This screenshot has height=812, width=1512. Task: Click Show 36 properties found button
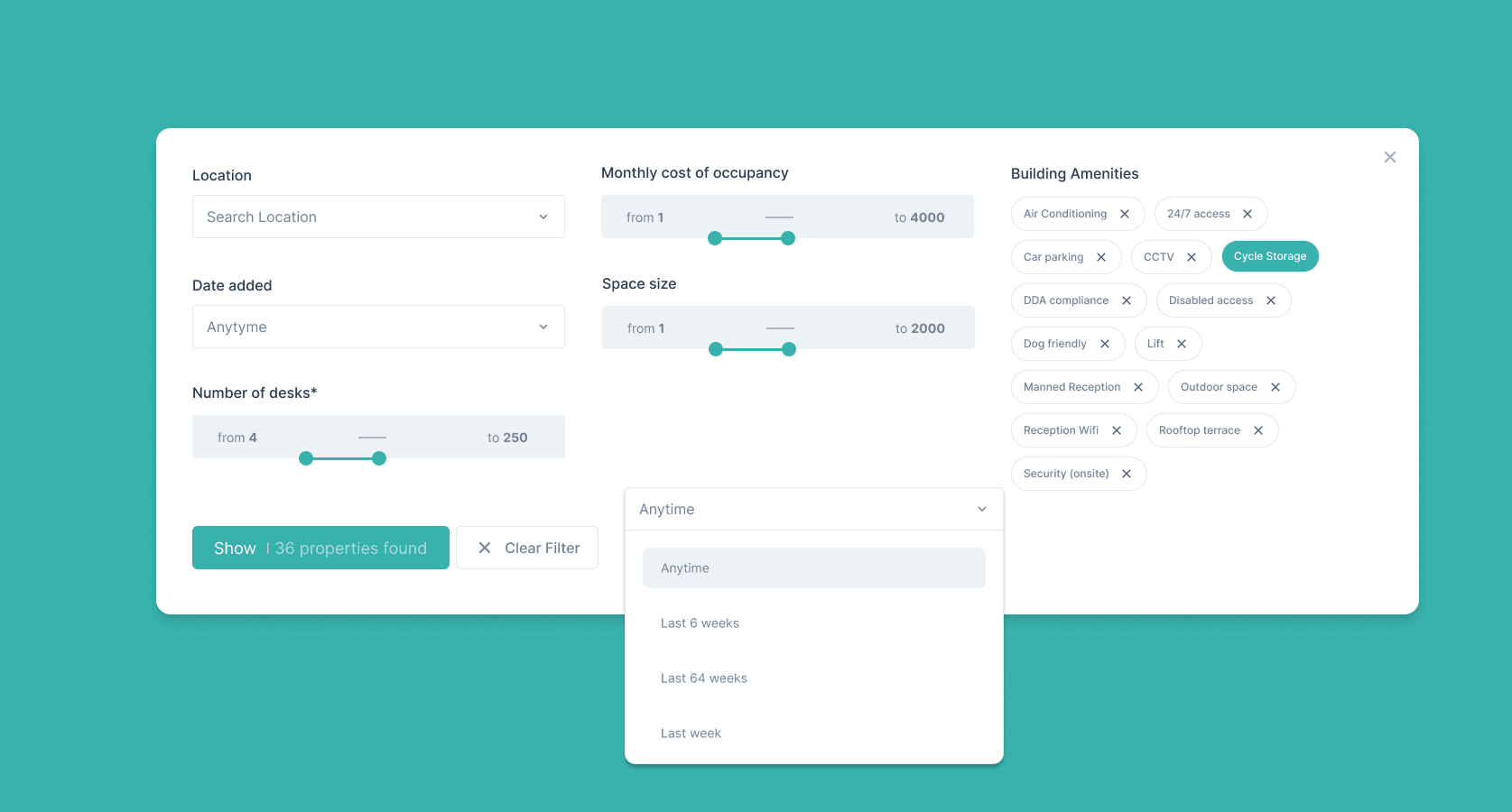point(320,548)
